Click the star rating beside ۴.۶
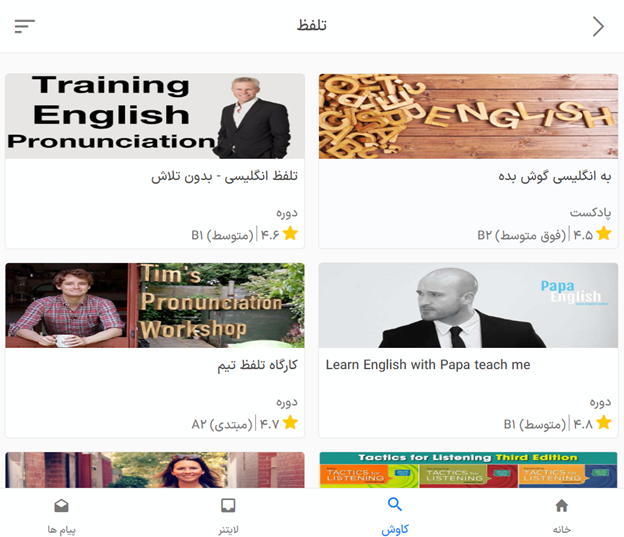This screenshot has height=537, width=624. (291, 234)
